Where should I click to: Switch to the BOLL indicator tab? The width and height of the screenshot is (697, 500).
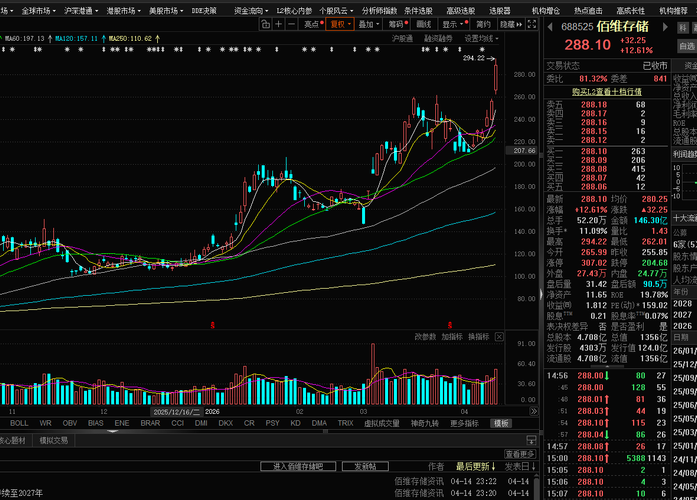[x=19, y=423]
